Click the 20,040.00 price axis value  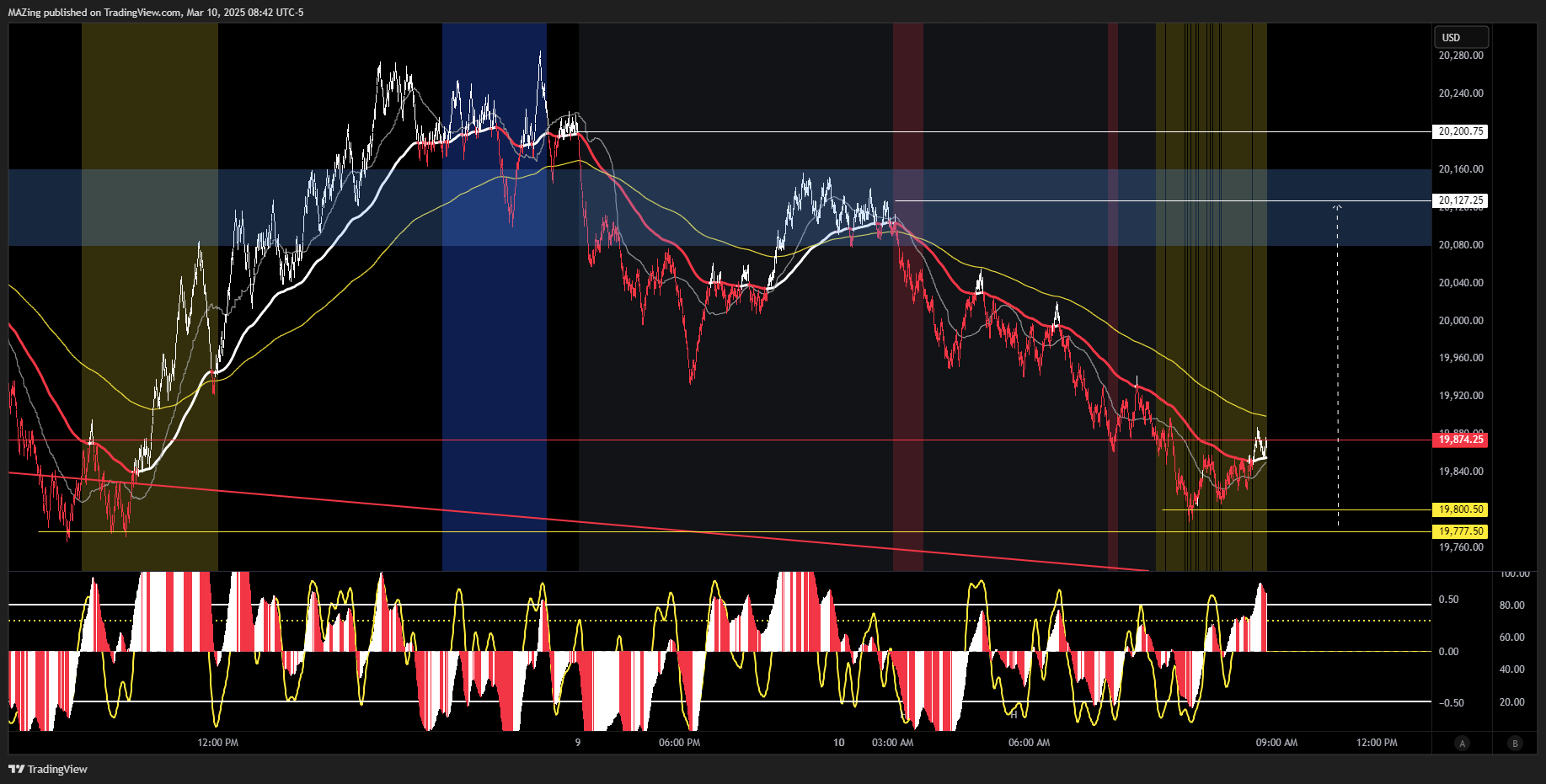point(1461,283)
